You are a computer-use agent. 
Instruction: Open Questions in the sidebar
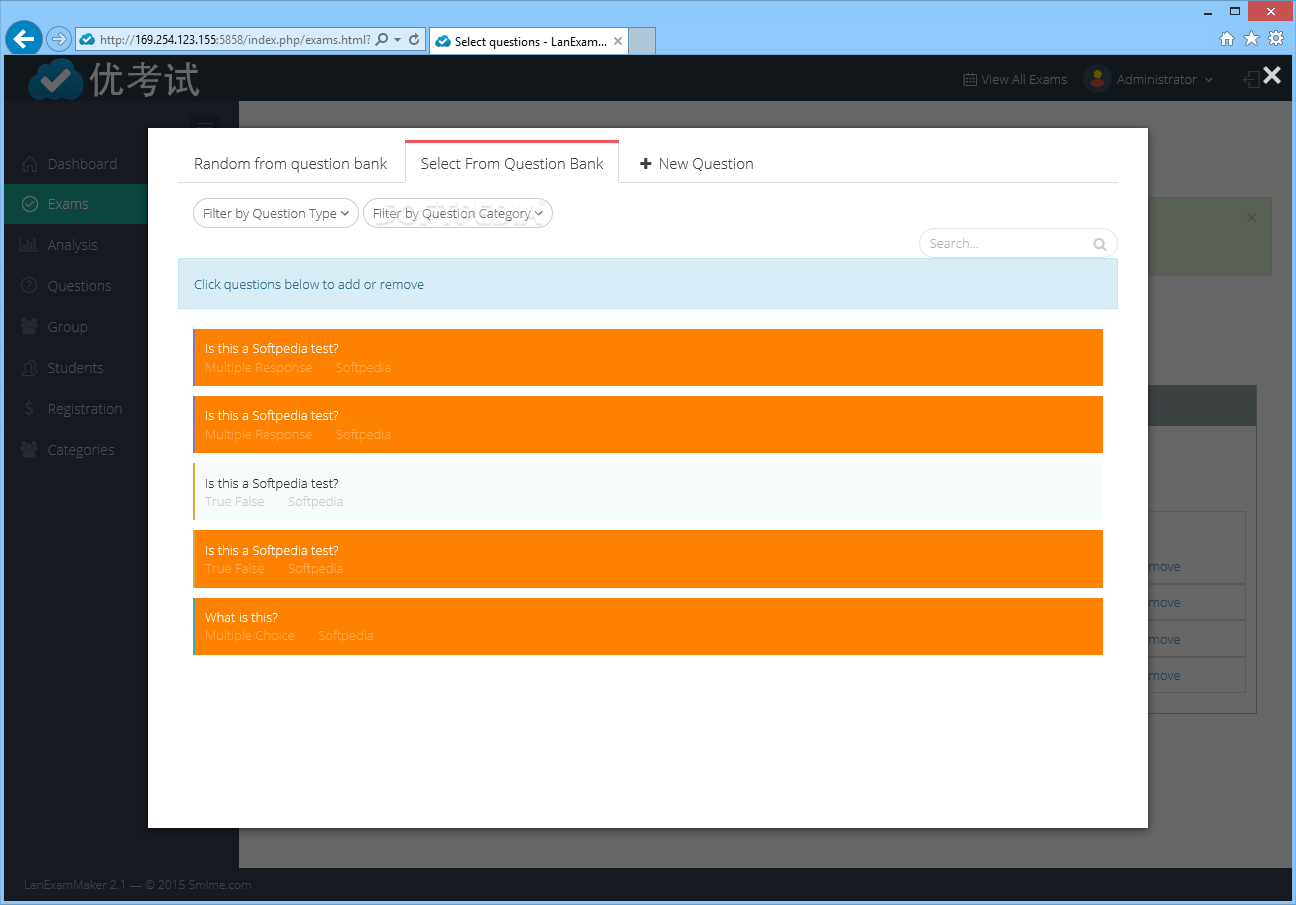coord(79,286)
